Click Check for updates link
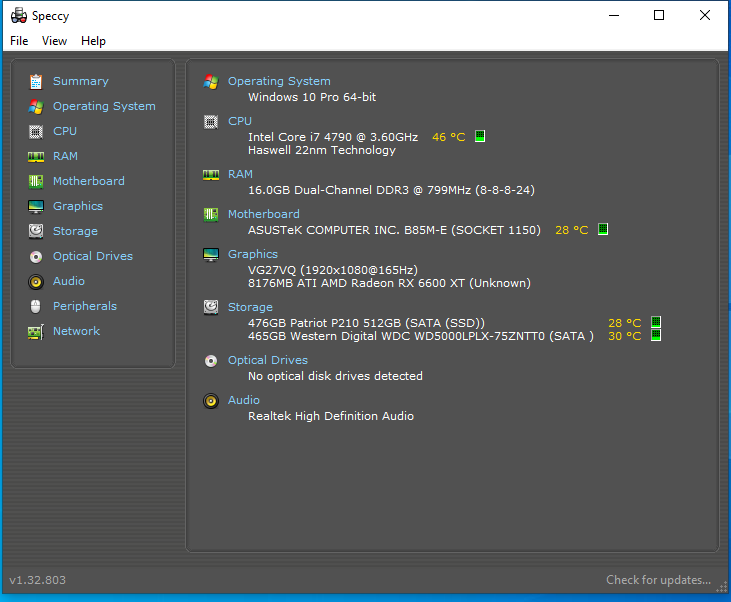The height and width of the screenshot is (602, 731). (x=658, y=580)
